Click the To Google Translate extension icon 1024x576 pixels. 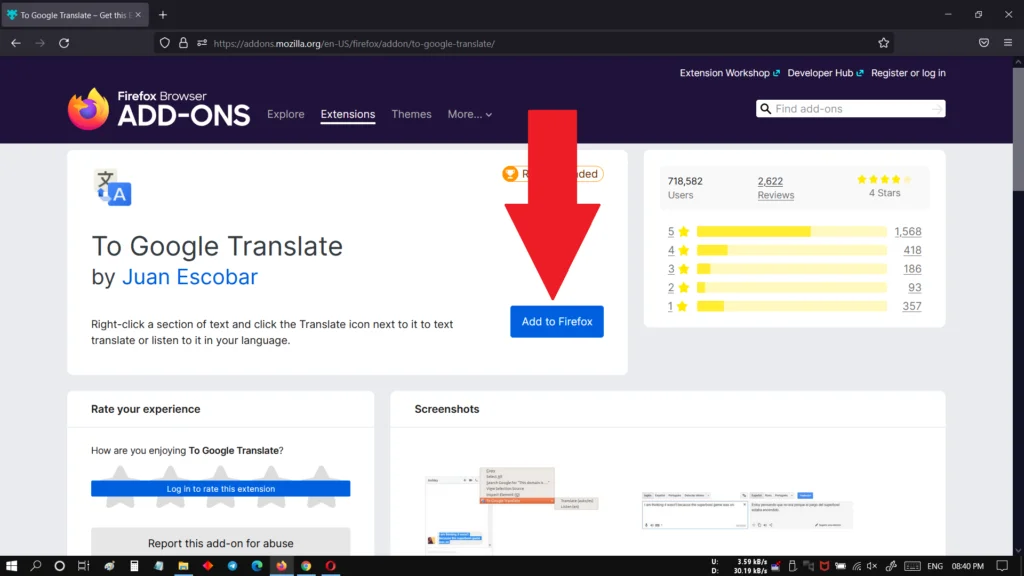(x=113, y=188)
